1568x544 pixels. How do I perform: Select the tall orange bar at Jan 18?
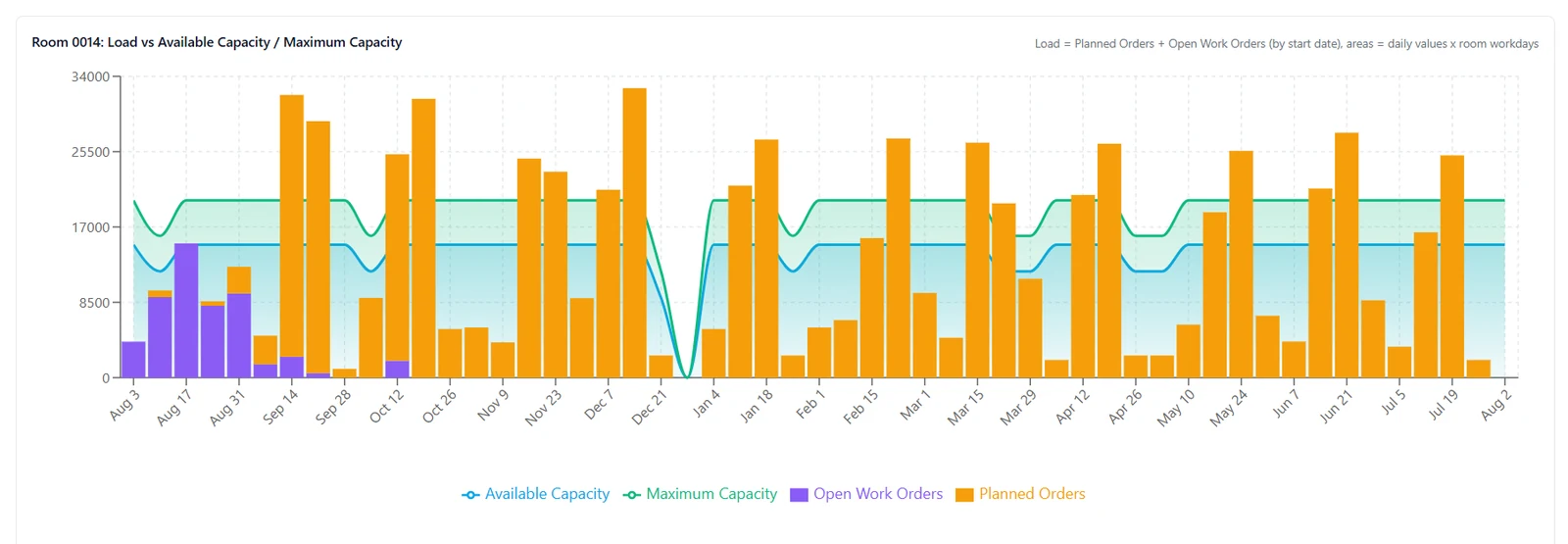(766, 259)
